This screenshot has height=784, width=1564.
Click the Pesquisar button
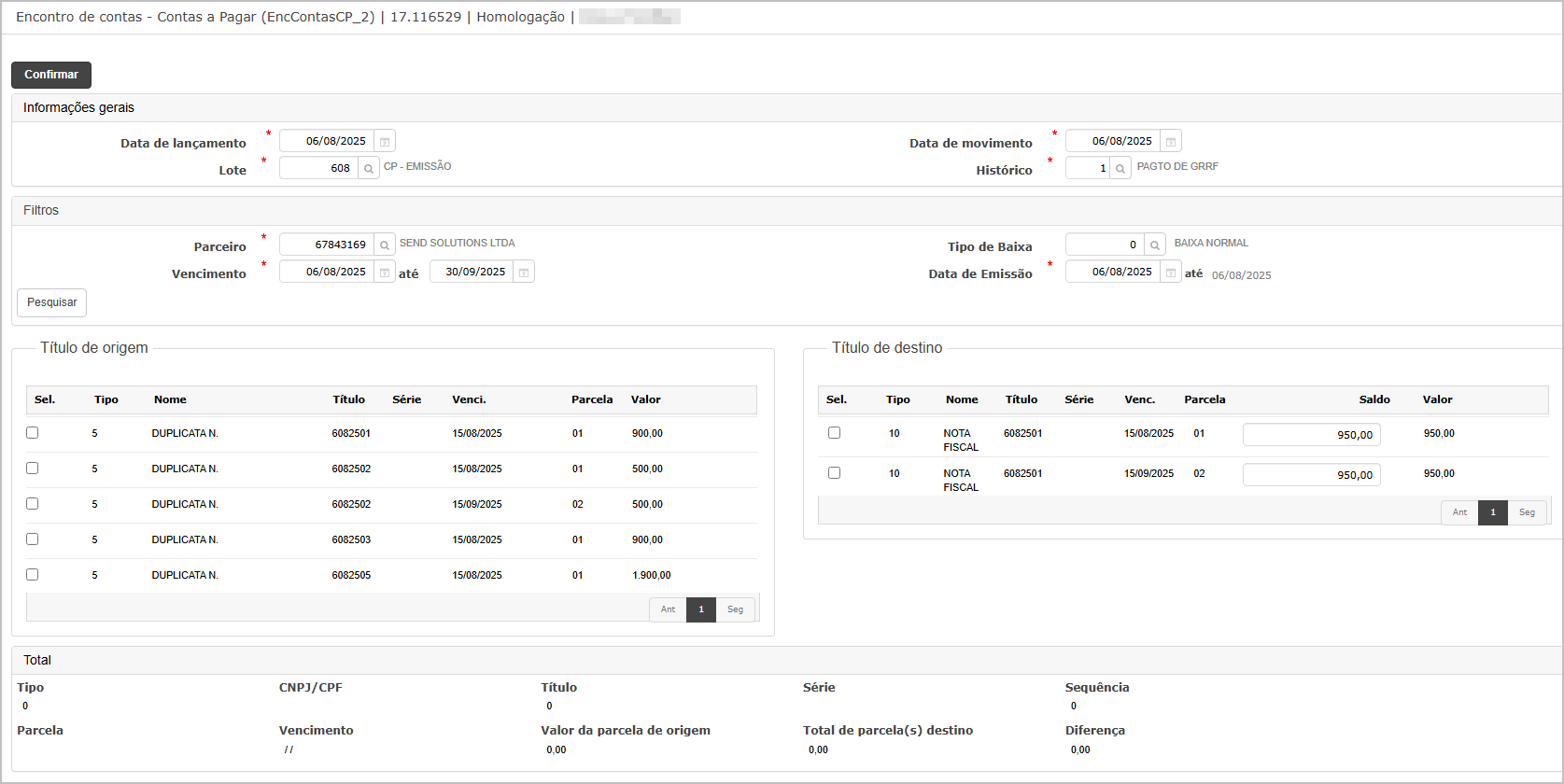pyautogui.click(x=52, y=302)
